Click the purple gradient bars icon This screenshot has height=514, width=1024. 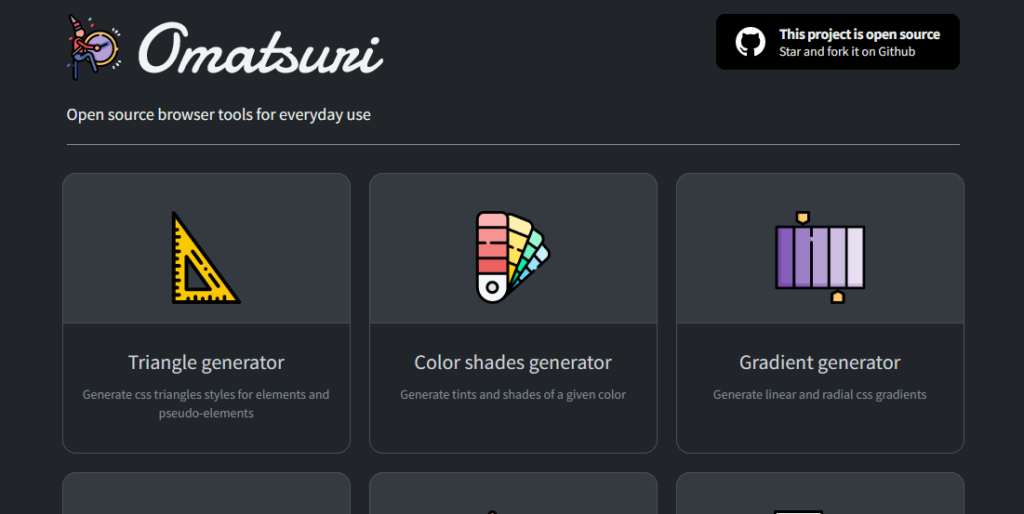click(x=820, y=257)
